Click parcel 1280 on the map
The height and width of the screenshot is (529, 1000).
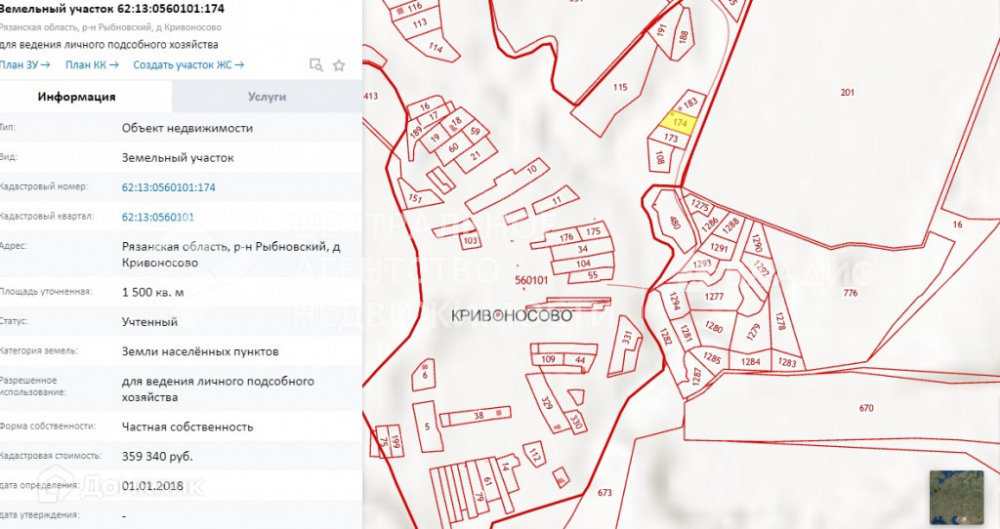[x=714, y=327]
